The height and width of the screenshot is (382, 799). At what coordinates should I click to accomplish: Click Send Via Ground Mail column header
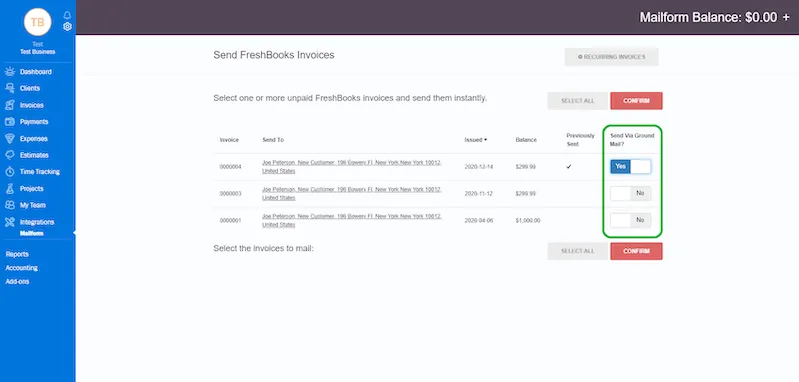click(x=632, y=140)
